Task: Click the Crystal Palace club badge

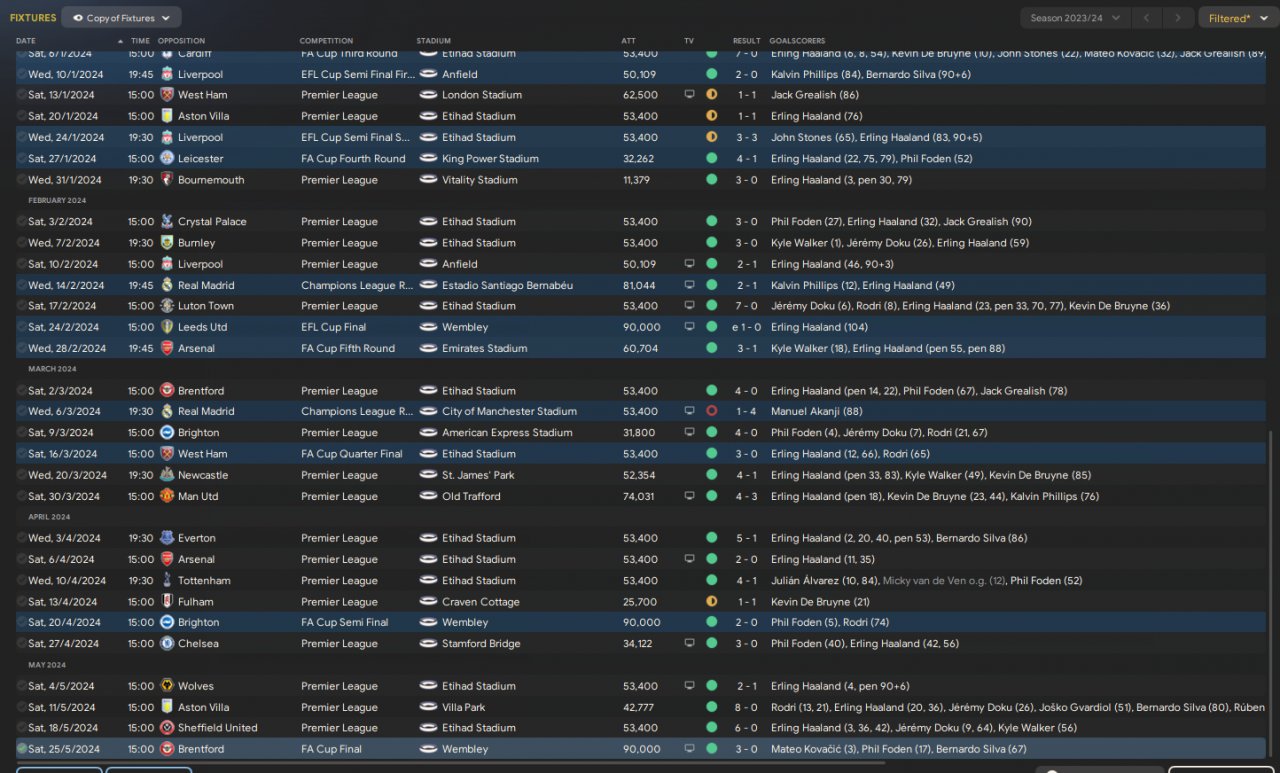Action: [x=167, y=222]
